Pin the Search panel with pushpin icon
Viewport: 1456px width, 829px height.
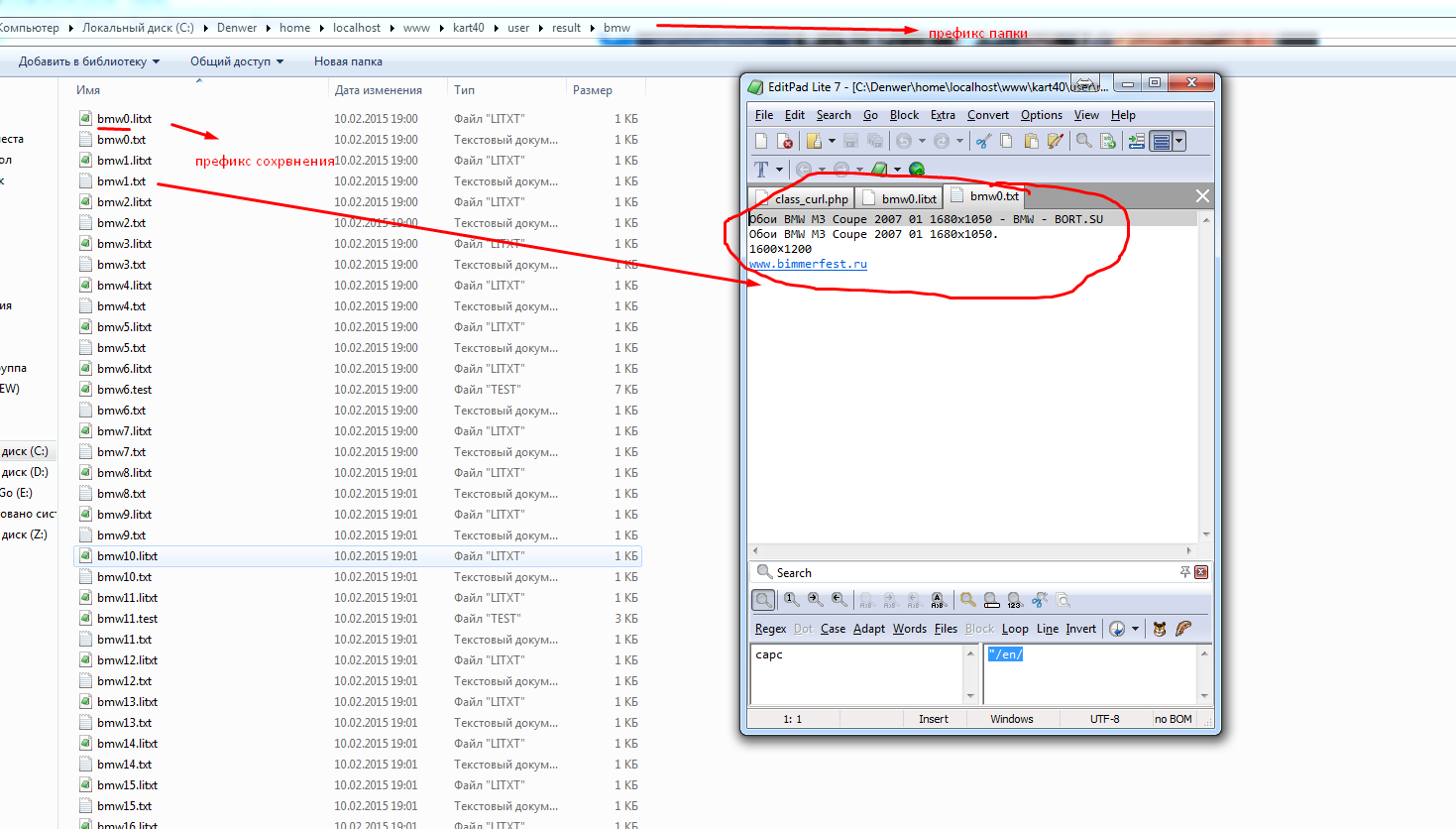point(1184,572)
